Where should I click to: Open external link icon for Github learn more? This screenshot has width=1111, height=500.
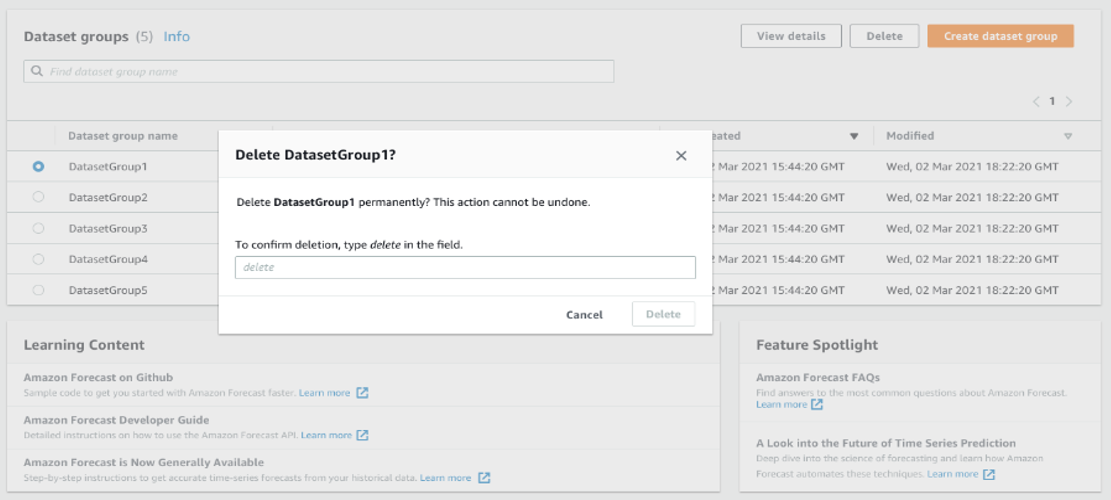(362, 392)
